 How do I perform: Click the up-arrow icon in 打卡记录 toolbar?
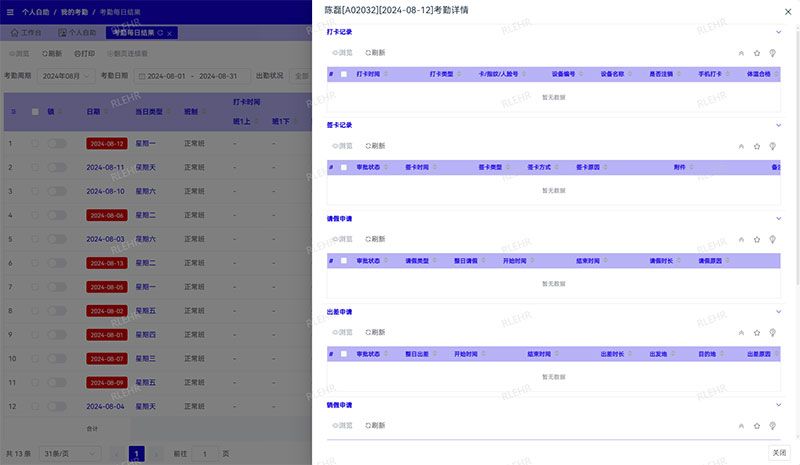pyautogui.click(x=741, y=53)
